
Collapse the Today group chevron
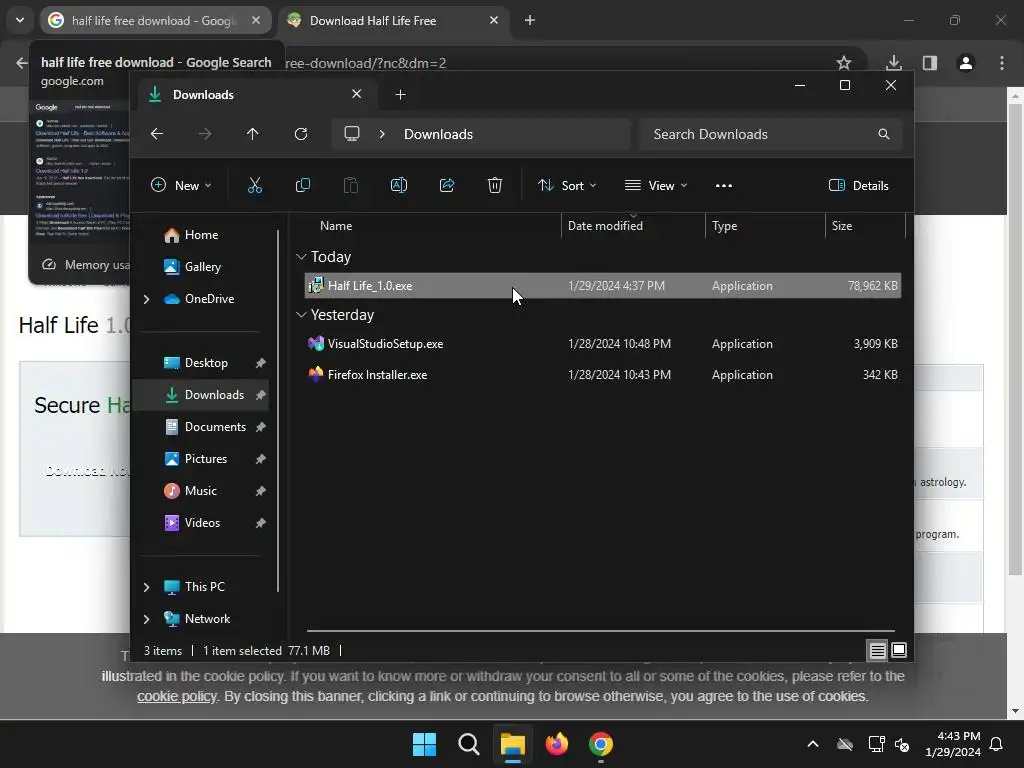pyautogui.click(x=301, y=257)
